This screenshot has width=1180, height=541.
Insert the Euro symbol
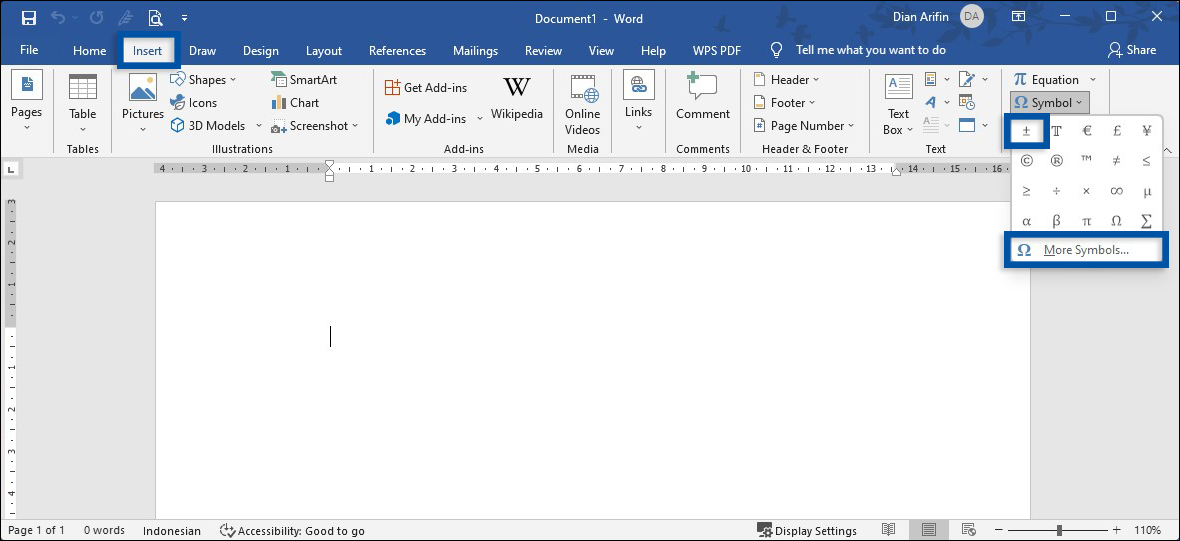[x=1086, y=131]
